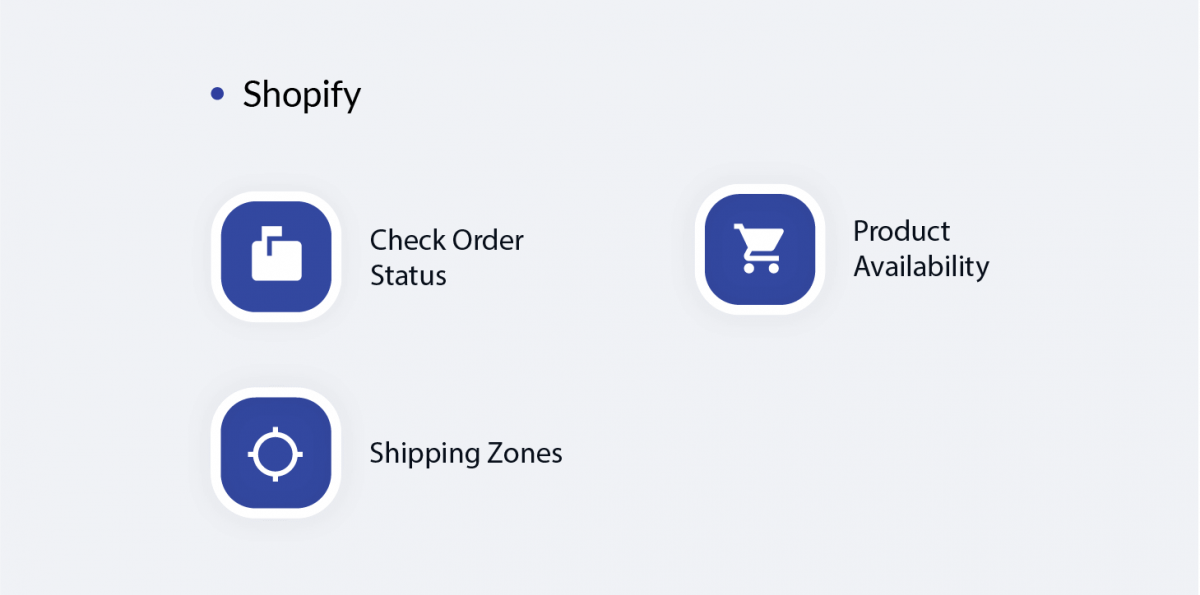Click the white target circle glyph
The width and height of the screenshot is (1200, 595).
[275, 454]
